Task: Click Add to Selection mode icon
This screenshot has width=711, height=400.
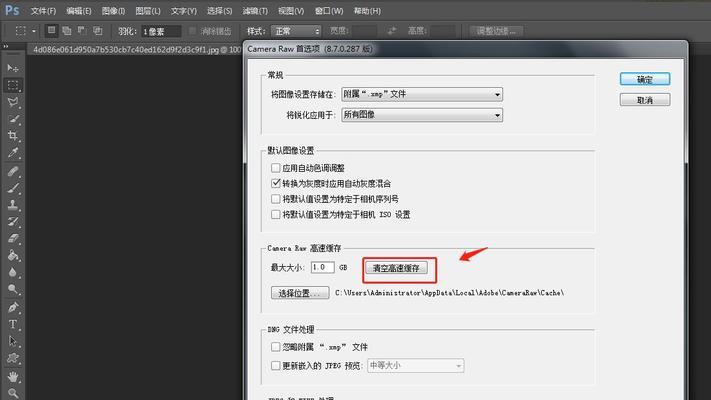Action: [x=67, y=31]
